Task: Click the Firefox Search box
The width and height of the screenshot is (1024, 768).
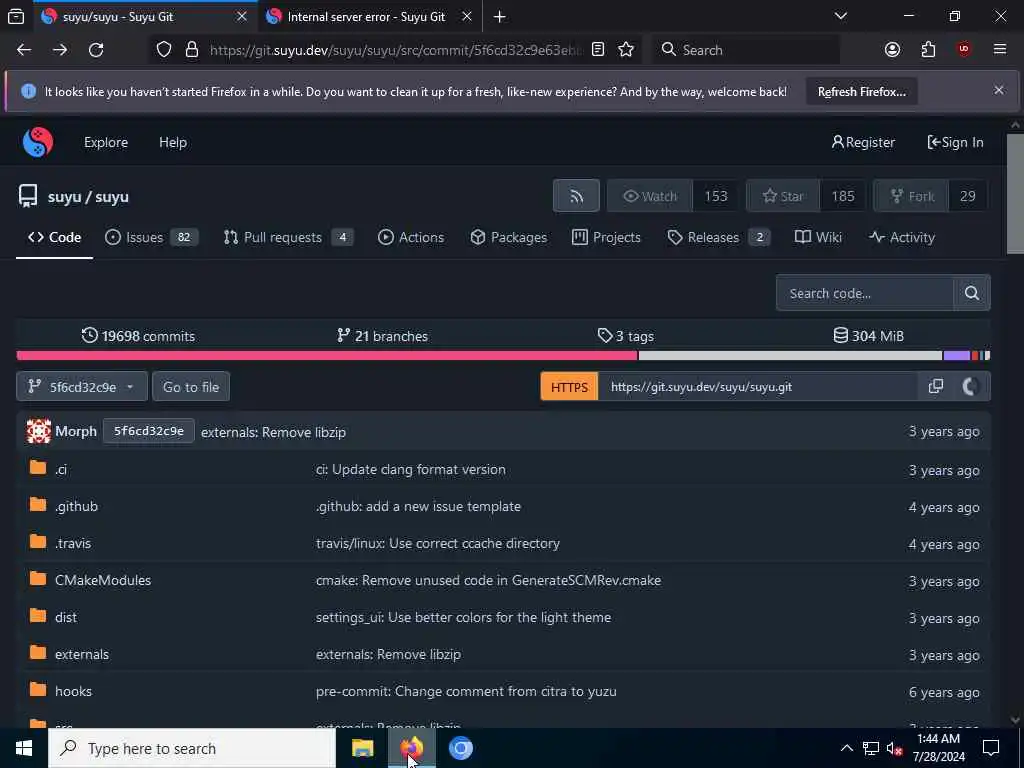Action: tap(745, 50)
